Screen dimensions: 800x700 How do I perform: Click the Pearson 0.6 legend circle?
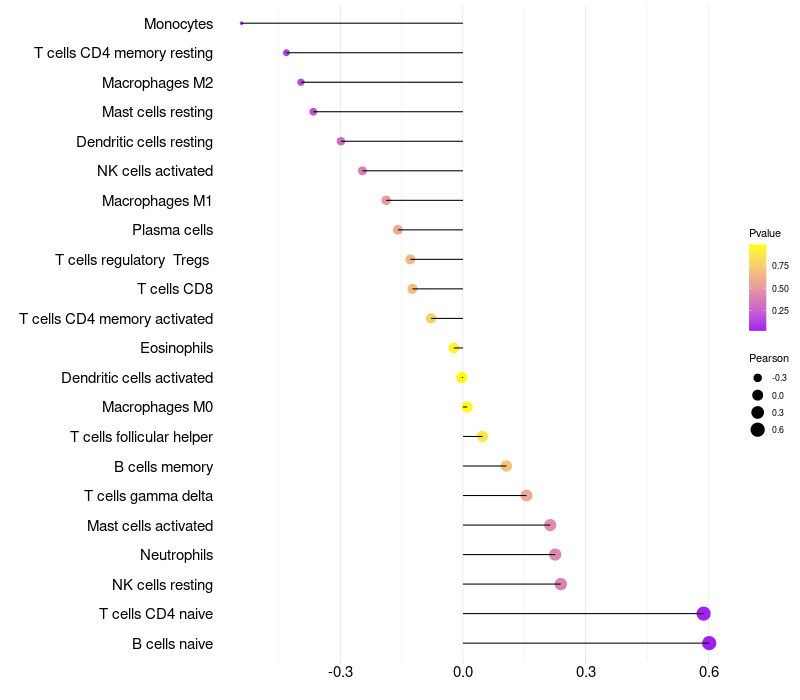point(758,430)
